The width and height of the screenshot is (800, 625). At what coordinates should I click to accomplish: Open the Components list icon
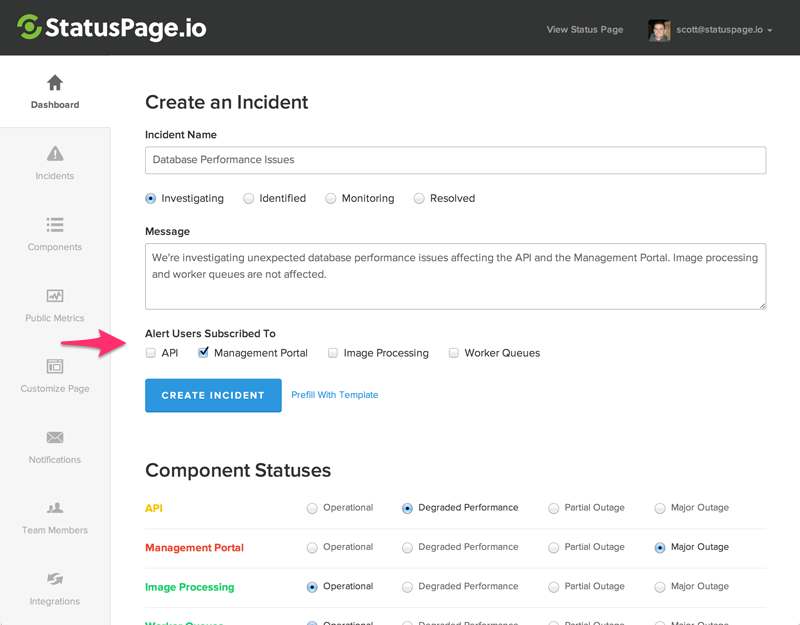[x=55, y=224]
